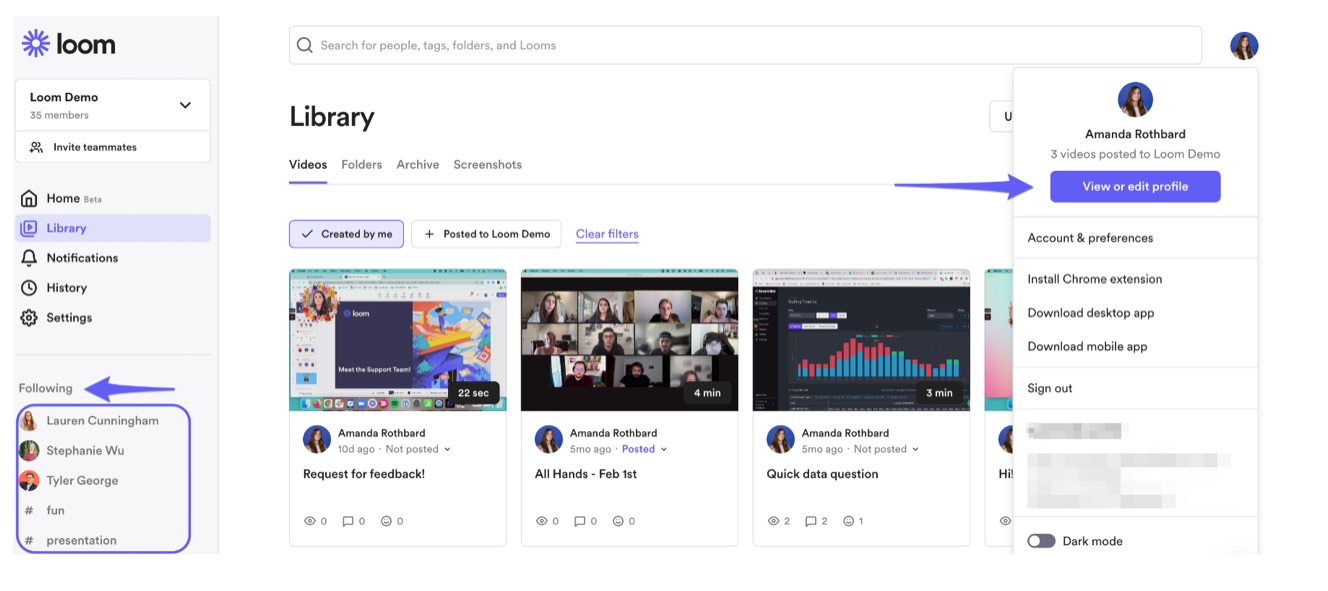The width and height of the screenshot is (1328, 591).
Task: Expand the Loom Demo workspace dropdown
Action: [185, 105]
